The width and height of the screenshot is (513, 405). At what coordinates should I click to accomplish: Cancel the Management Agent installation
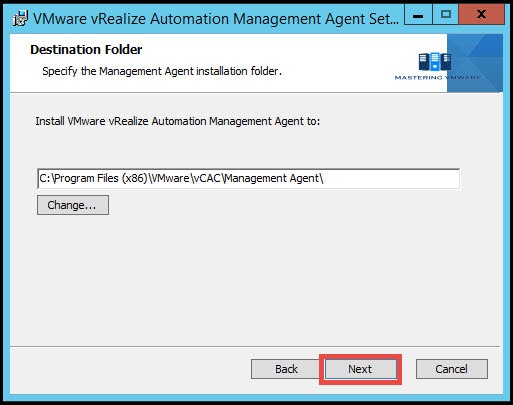pyautogui.click(x=452, y=369)
